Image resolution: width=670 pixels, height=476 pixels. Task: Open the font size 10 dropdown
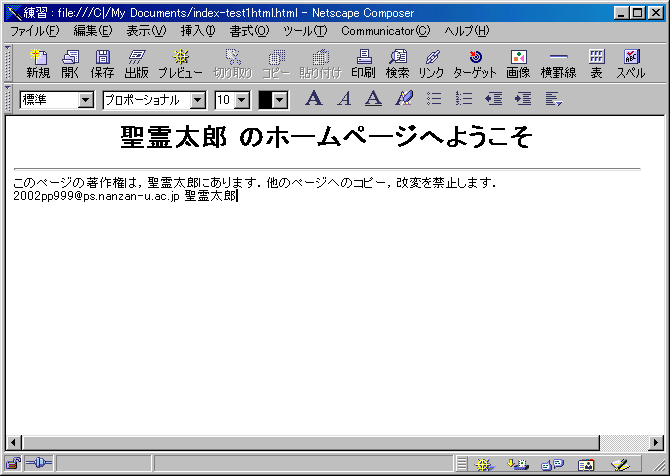[242, 100]
